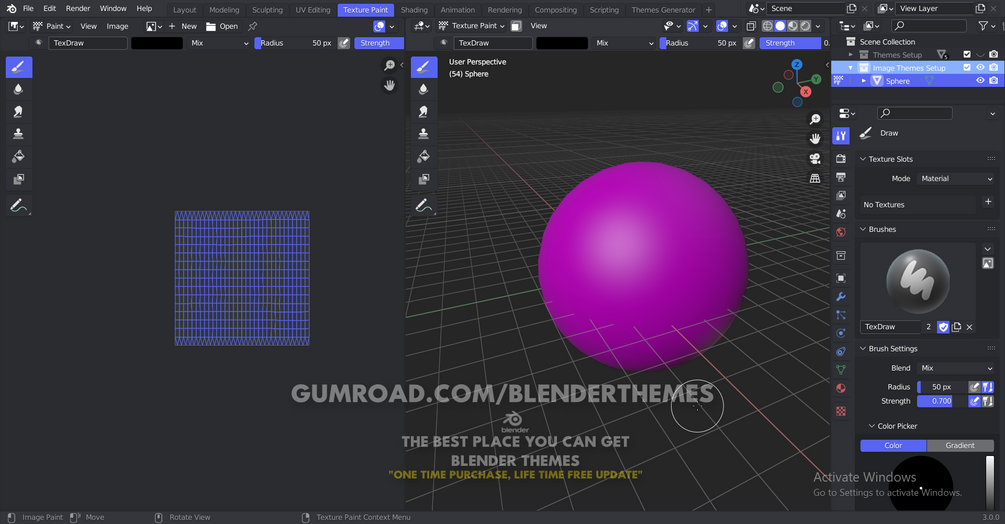Pin the image with the pin icon

(x=253, y=26)
